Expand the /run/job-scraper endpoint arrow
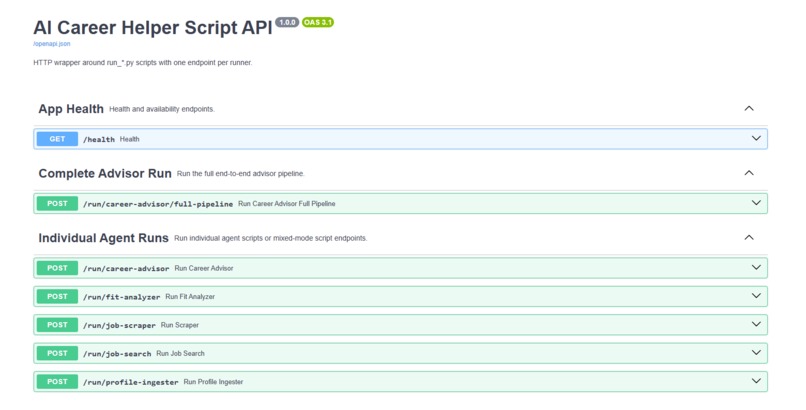Screen dimensions: 806x410 click(756, 324)
